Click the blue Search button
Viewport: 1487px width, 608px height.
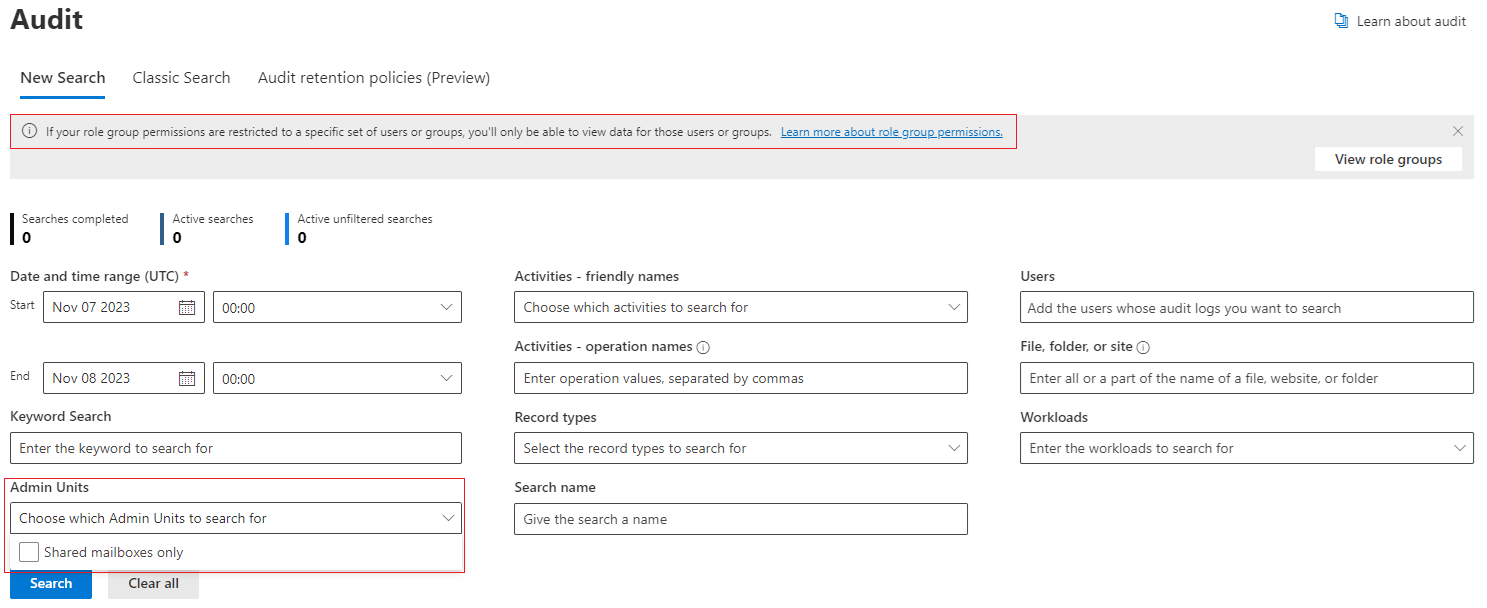[51, 584]
